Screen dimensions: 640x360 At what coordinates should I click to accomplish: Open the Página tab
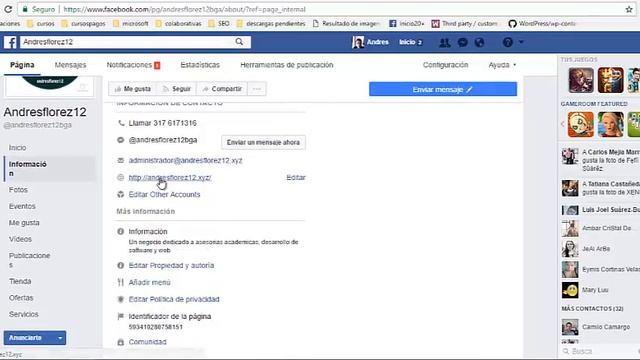point(22,65)
